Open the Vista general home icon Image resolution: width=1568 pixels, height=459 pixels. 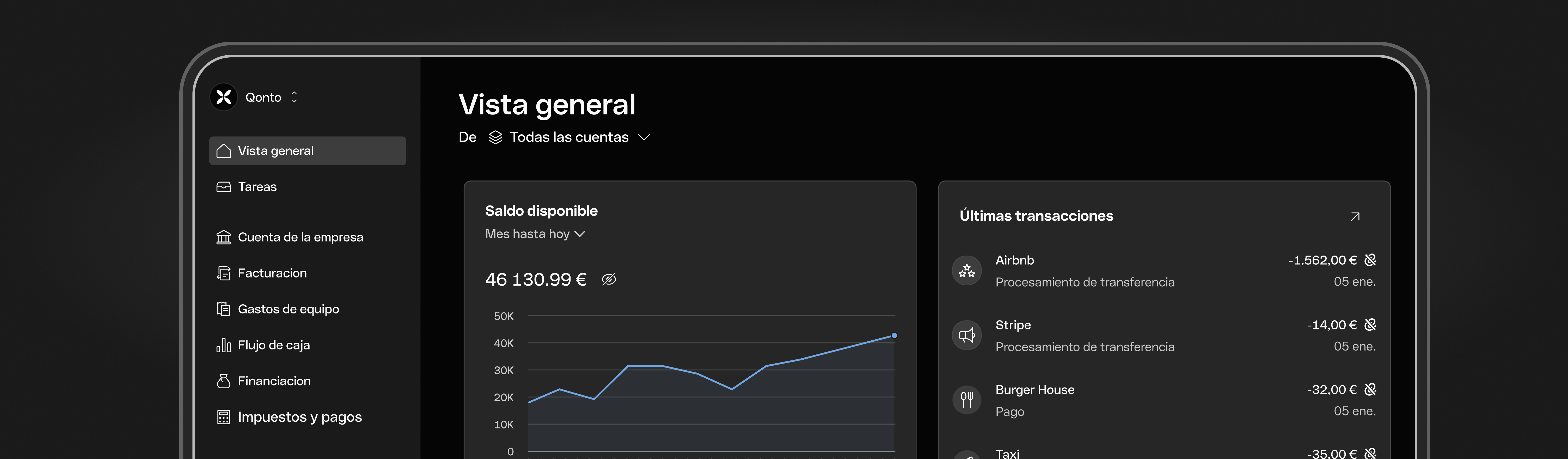[223, 150]
